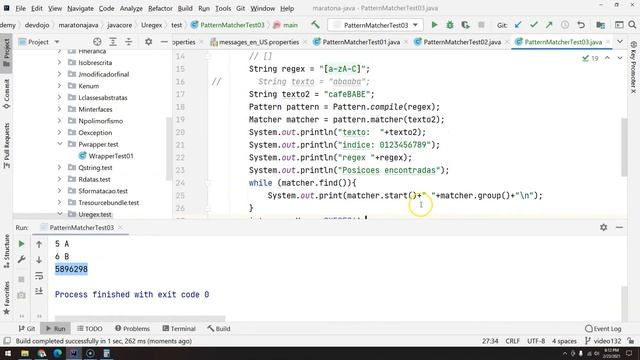Click UTF-8 encoding in status bar
This screenshot has width=640, height=360.
536,341
